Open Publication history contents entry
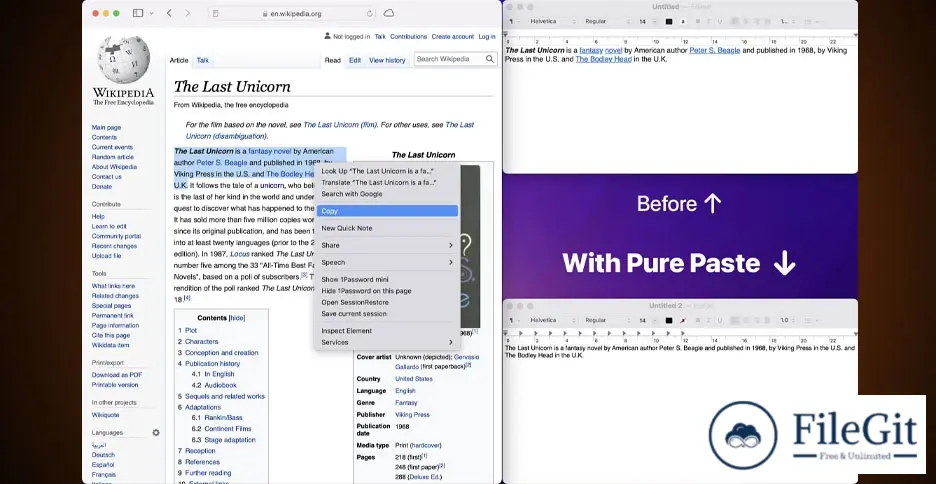The image size is (936, 484). (x=213, y=363)
